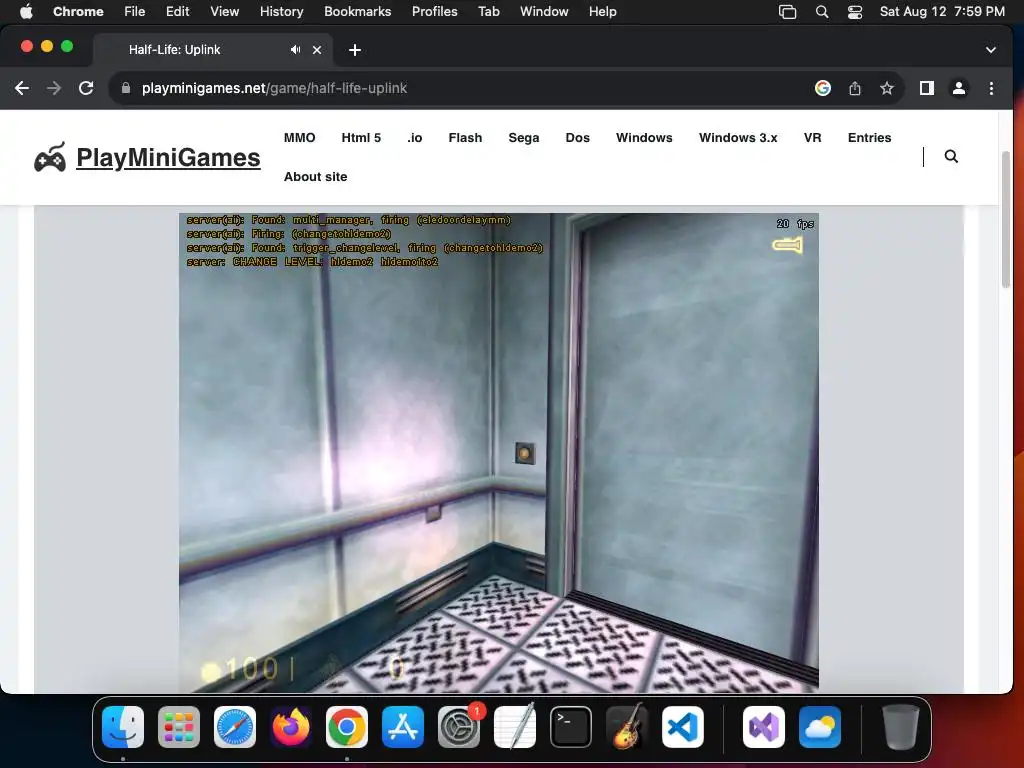Toggle Chrome side panel icon
The height and width of the screenshot is (768, 1024).
pos(927,88)
